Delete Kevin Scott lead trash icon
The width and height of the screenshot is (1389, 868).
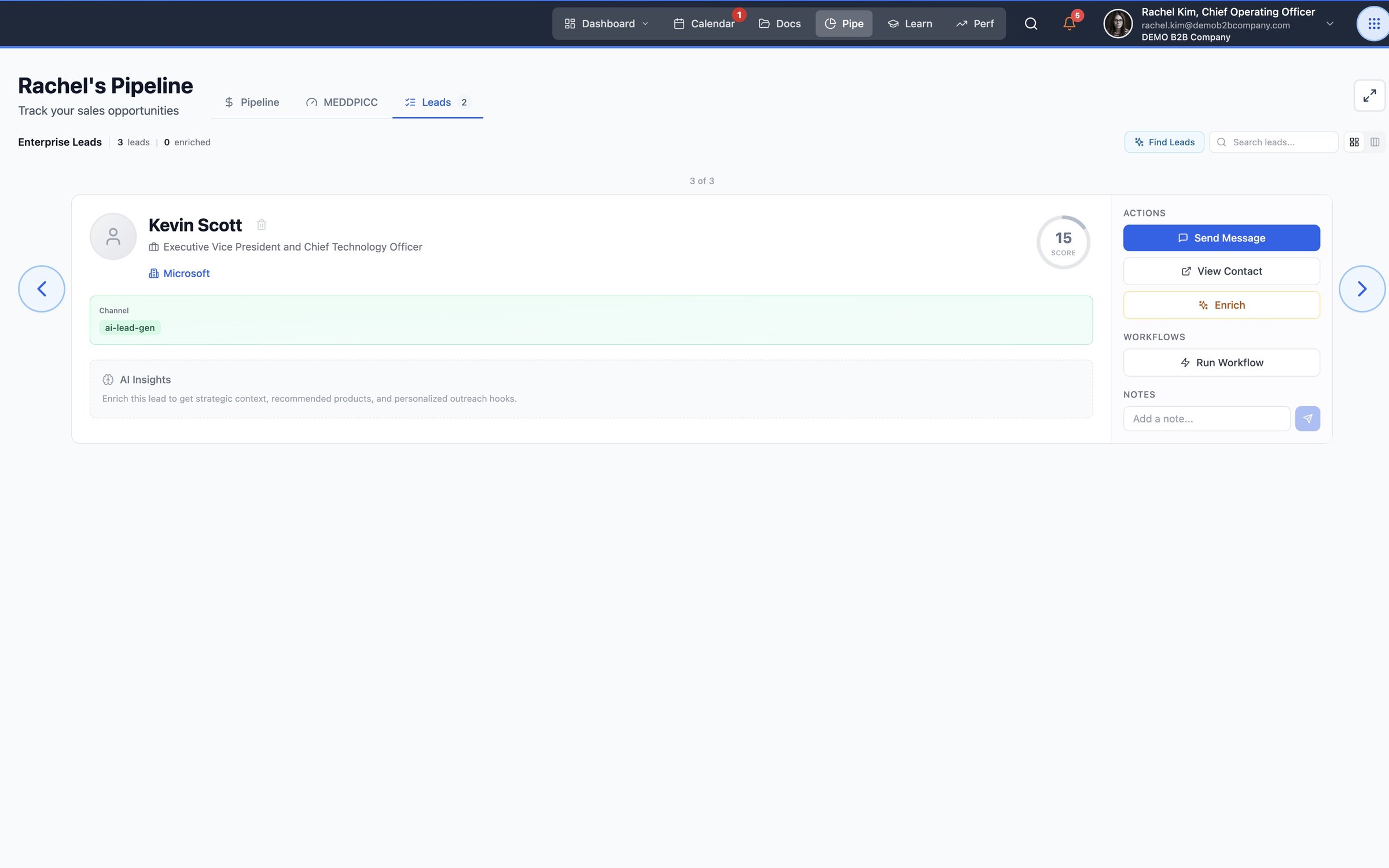(262, 225)
